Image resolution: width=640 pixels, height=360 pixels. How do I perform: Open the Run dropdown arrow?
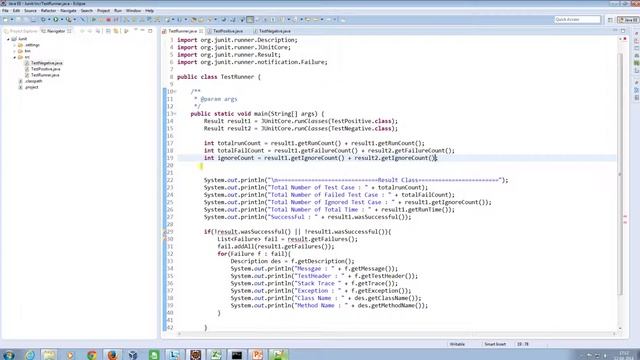coord(61,20)
